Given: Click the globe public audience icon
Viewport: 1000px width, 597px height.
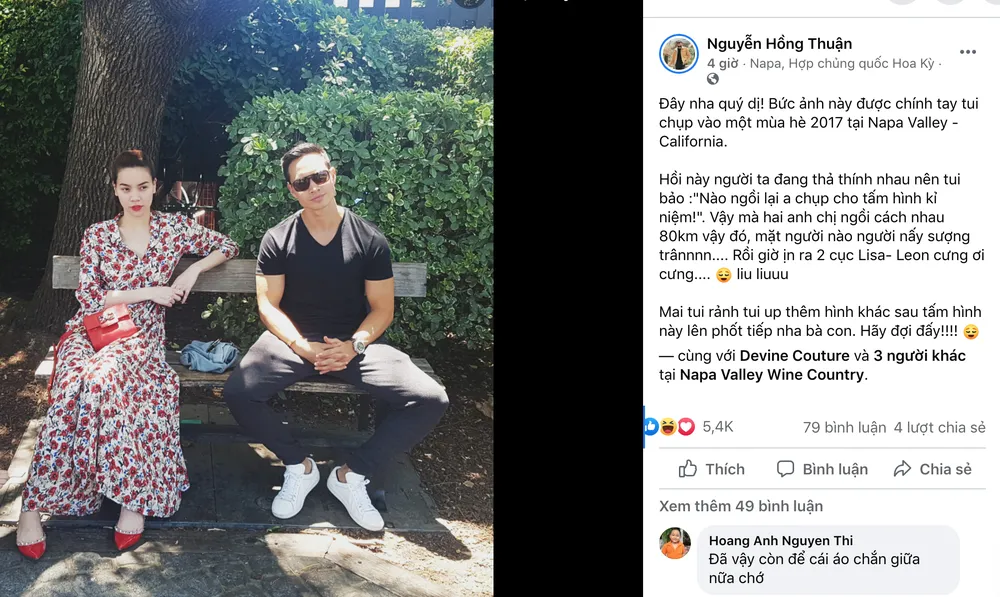Looking at the screenshot, I should pyautogui.click(x=713, y=79).
